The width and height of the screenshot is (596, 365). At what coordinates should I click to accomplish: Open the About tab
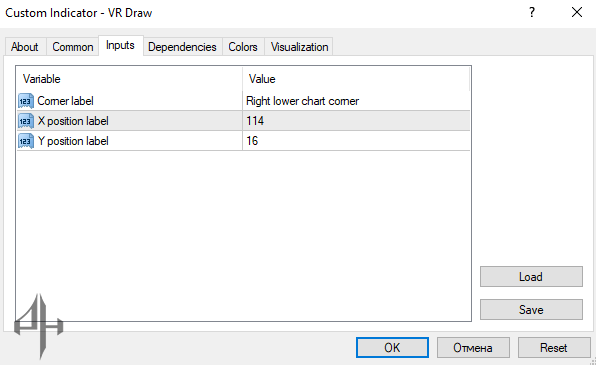25,47
